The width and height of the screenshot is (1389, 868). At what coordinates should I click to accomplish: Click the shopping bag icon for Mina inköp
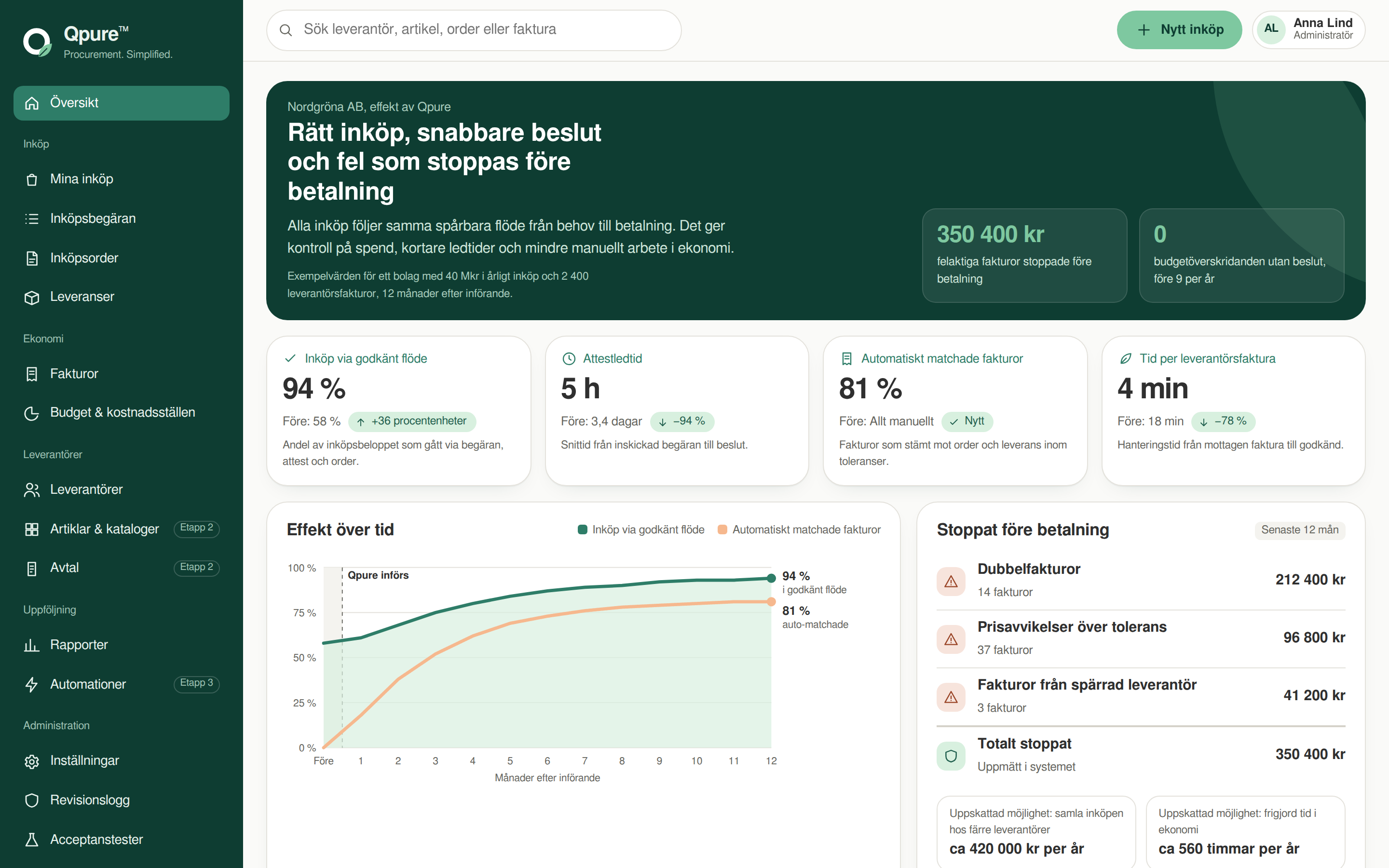[32, 179]
